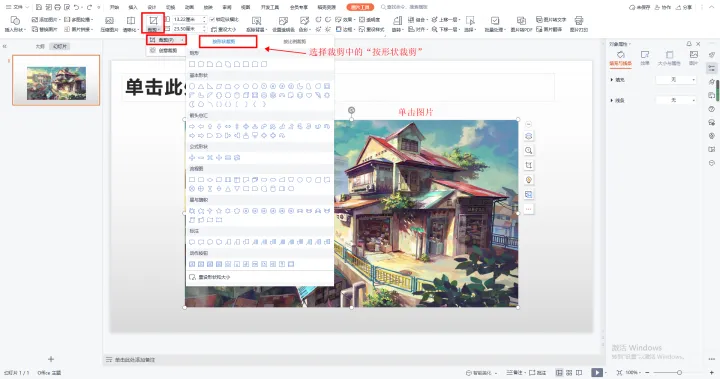Click the Batch Process (批量处理) icon
The width and height of the screenshot is (720, 379).
495,21
